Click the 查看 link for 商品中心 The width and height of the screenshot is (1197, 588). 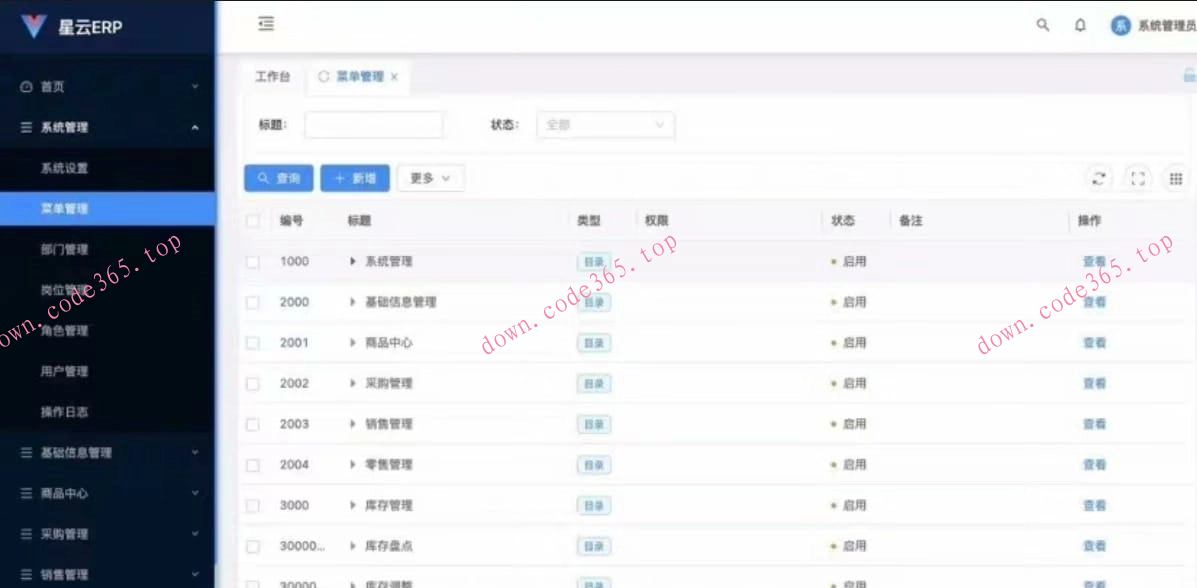pyautogui.click(x=1093, y=342)
